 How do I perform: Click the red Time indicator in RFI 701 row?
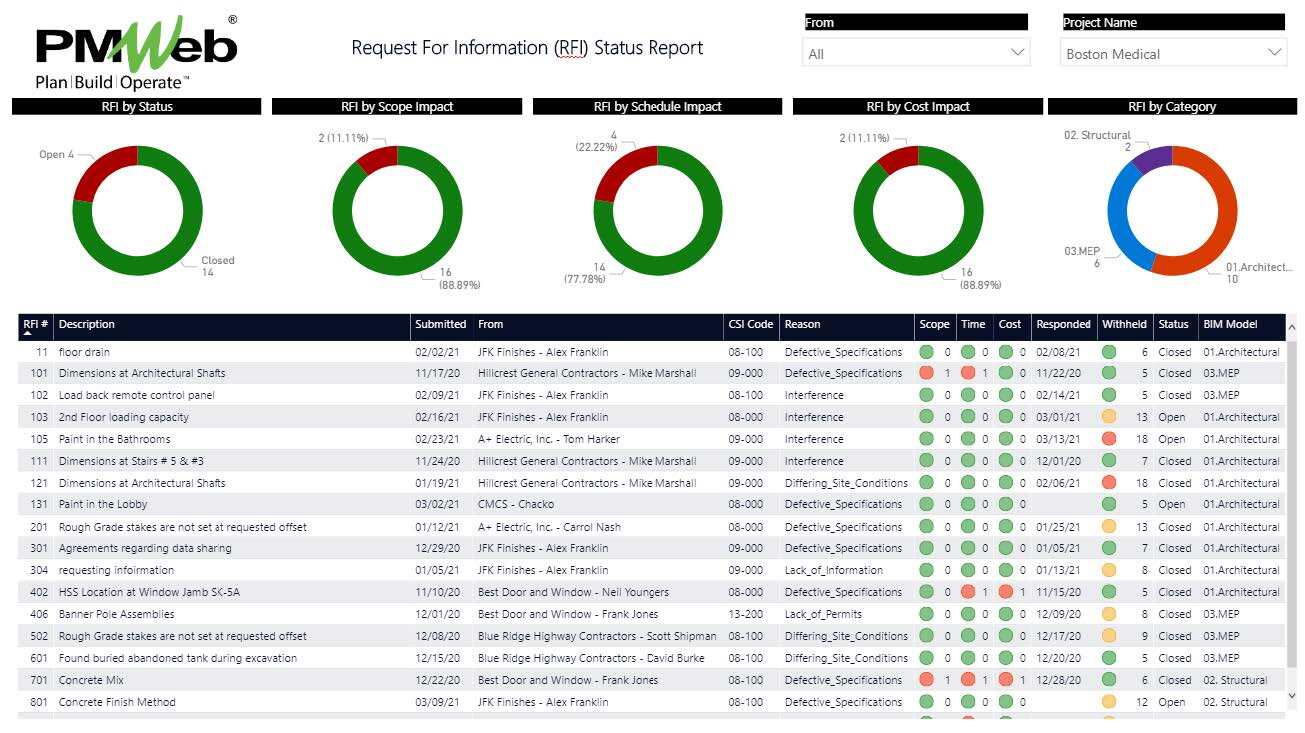pyautogui.click(x=968, y=680)
